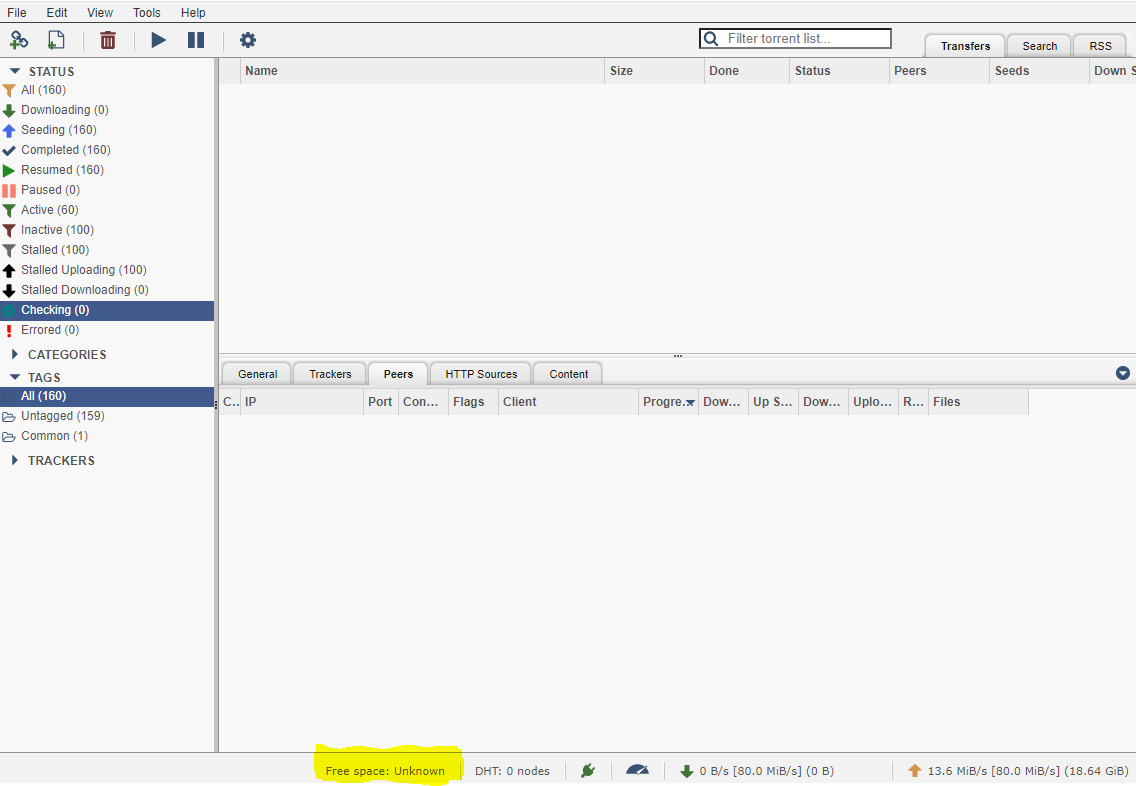Resume torrents with the play icon

pyautogui.click(x=158, y=40)
